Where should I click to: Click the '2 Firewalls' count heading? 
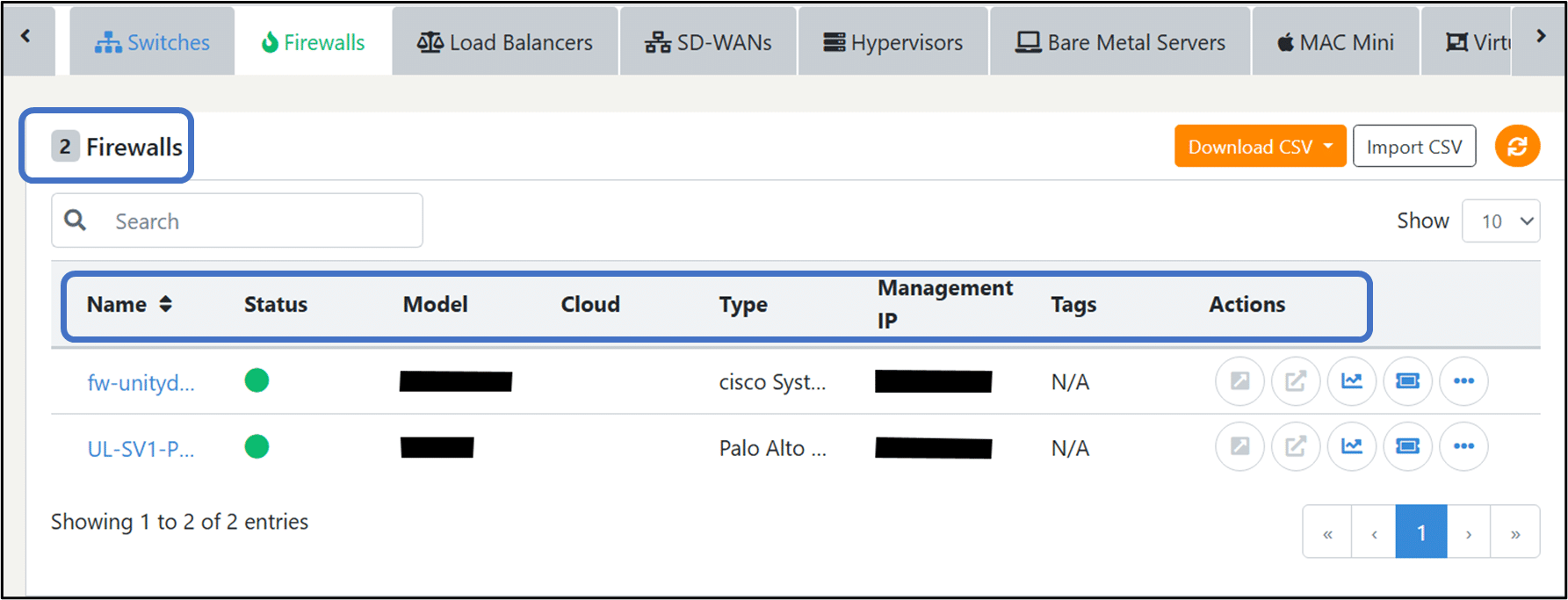[117, 147]
